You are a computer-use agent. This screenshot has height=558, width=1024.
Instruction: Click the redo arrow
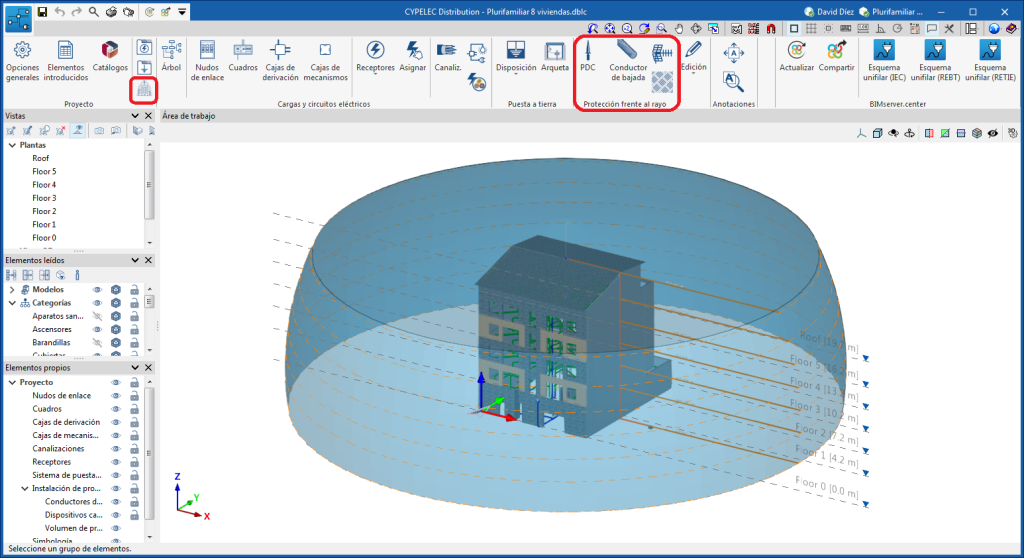[76, 12]
